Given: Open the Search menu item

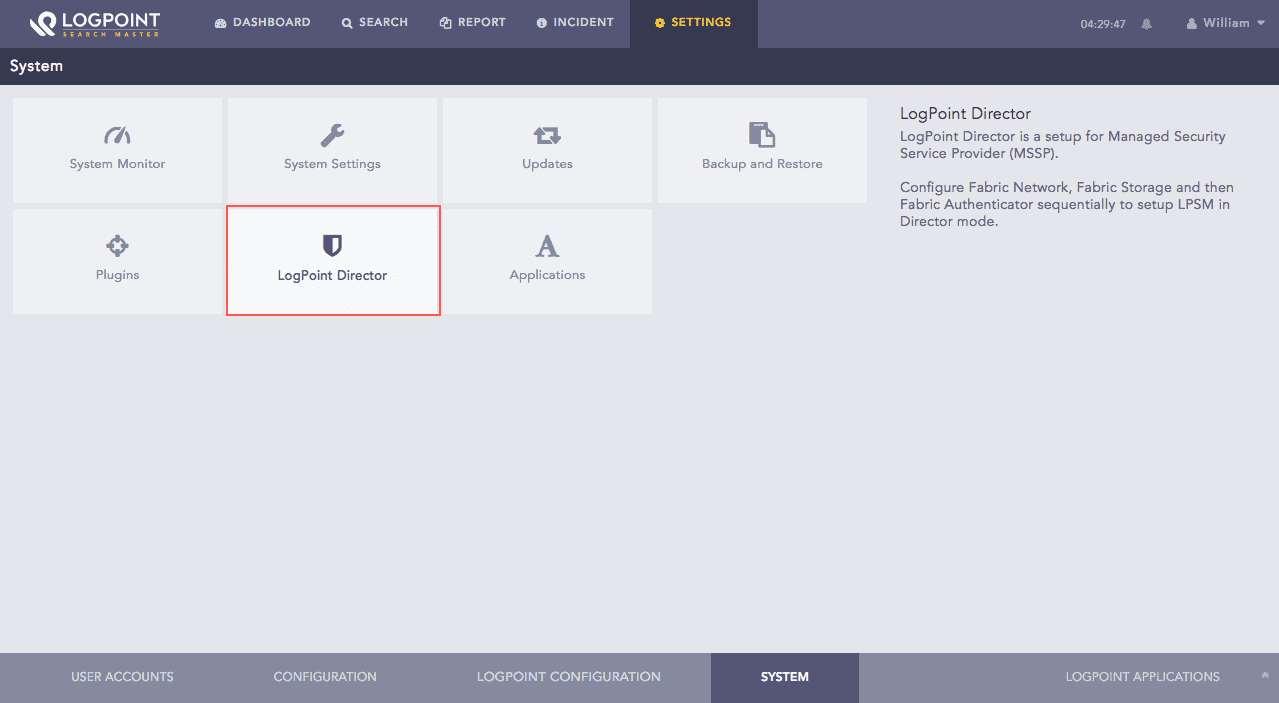Looking at the screenshot, I should pos(375,22).
